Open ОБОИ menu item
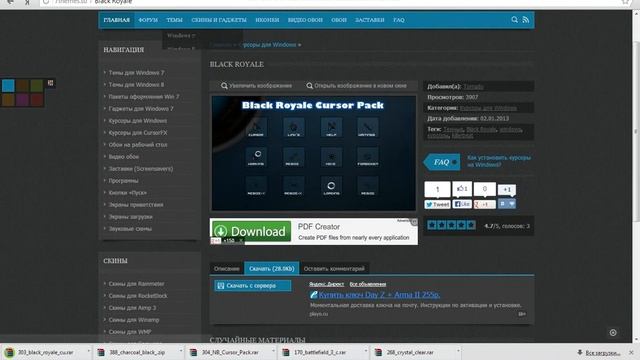 pos(339,20)
